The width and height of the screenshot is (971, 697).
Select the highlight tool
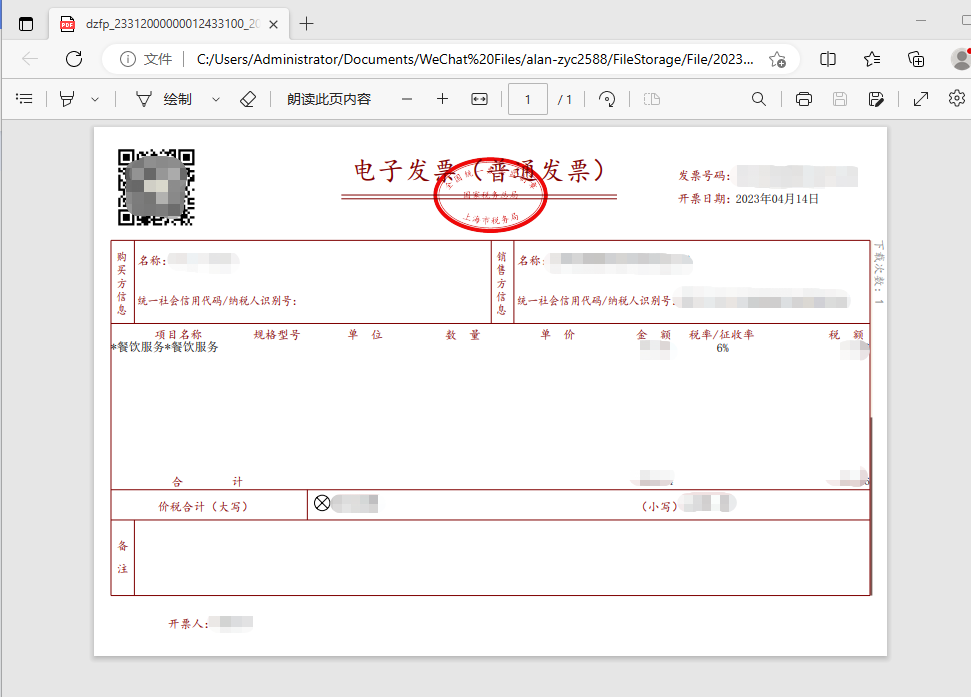tap(67, 99)
